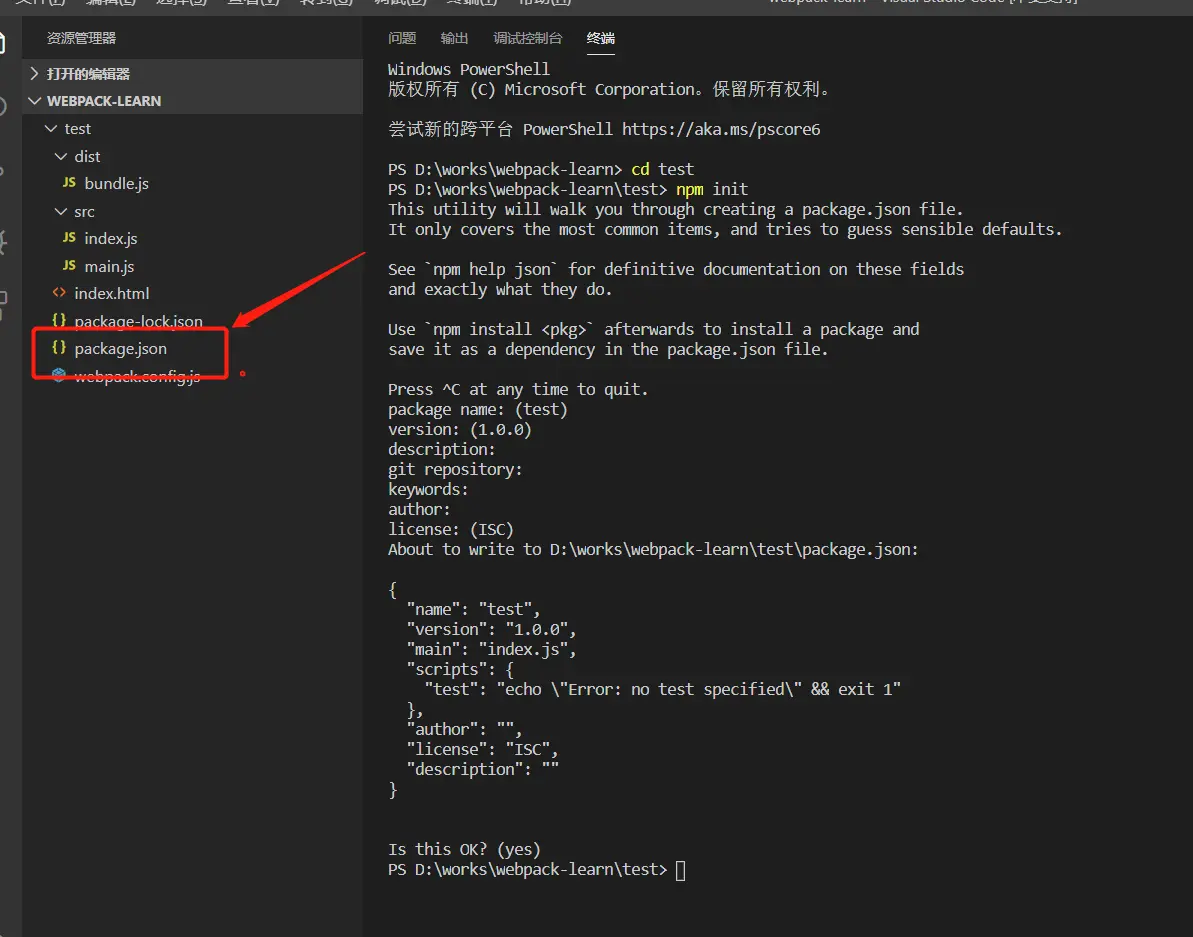Image resolution: width=1193 pixels, height=937 pixels.
Task: Click the webpack icon of webpack.config.js
Action: pos(59,374)
